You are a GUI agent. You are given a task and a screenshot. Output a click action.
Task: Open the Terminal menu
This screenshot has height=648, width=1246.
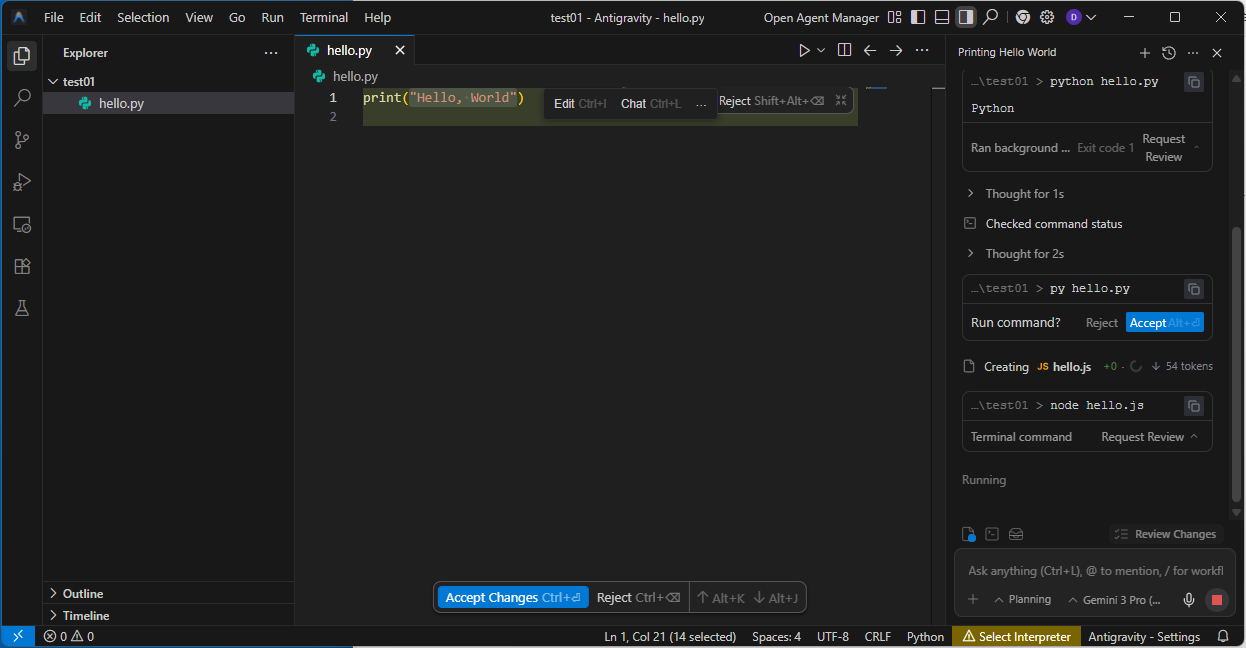point(324,17)
